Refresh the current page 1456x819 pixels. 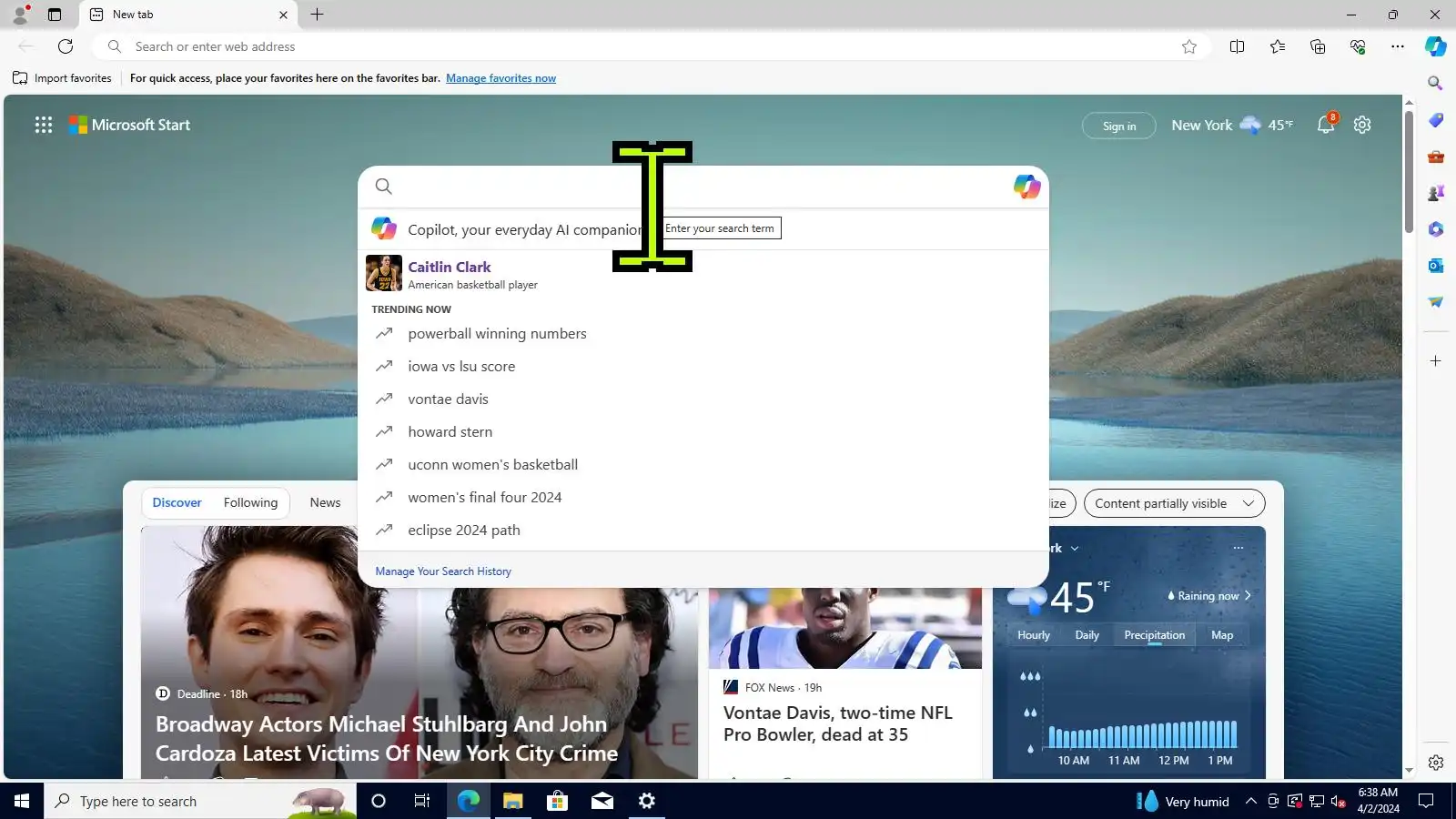(66, 46)
